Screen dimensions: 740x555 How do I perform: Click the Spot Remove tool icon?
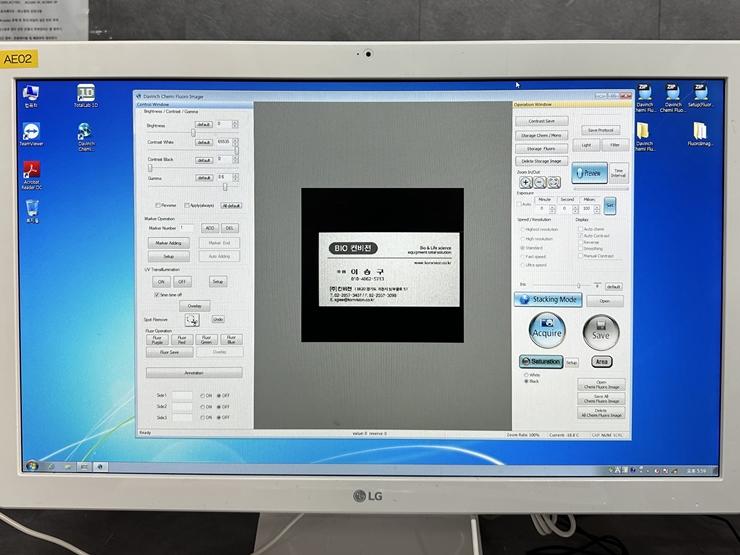point(192,319)
